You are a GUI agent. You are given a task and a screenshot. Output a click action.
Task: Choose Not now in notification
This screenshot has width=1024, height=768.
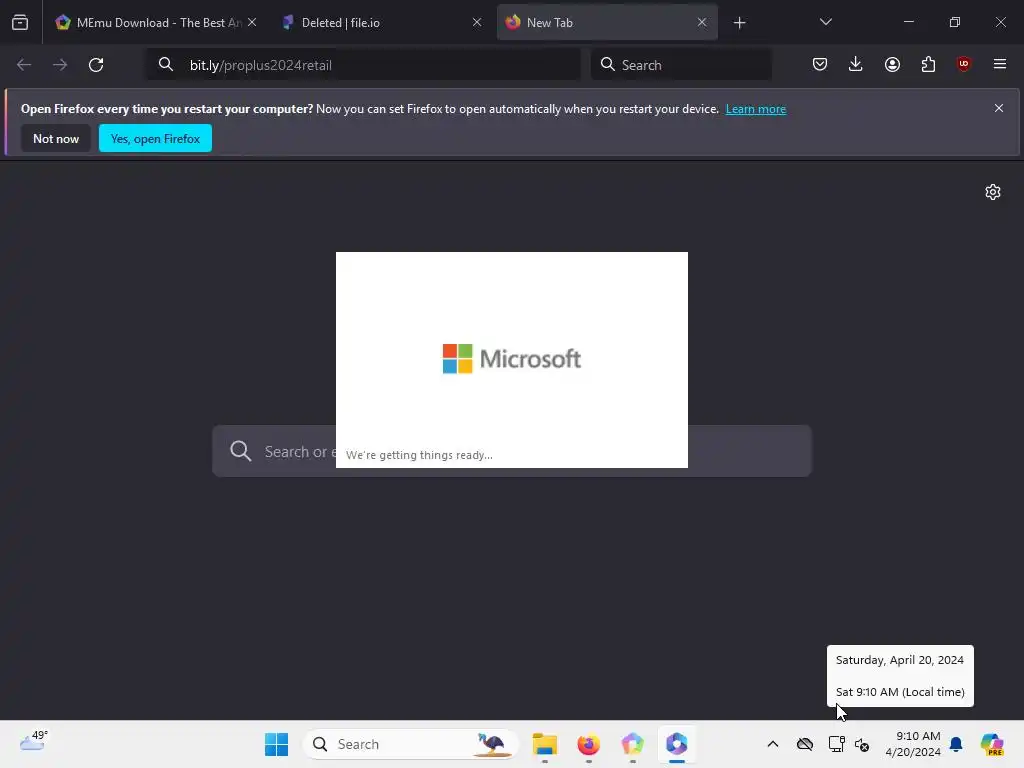[56, 138]
